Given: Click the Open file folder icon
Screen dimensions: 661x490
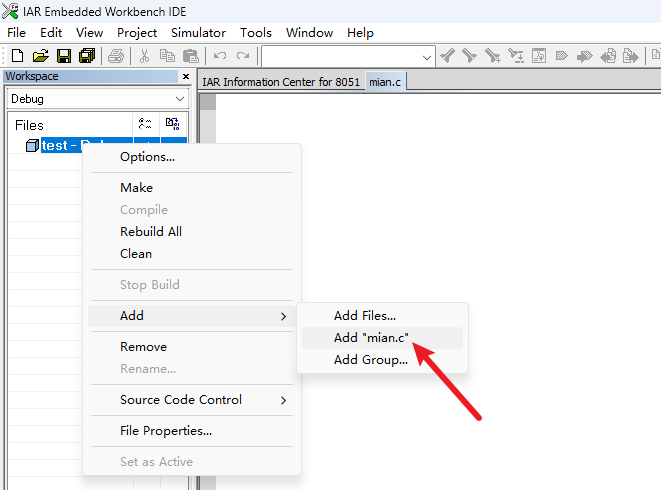Looking at the screenshot, I should pos(40,56).
